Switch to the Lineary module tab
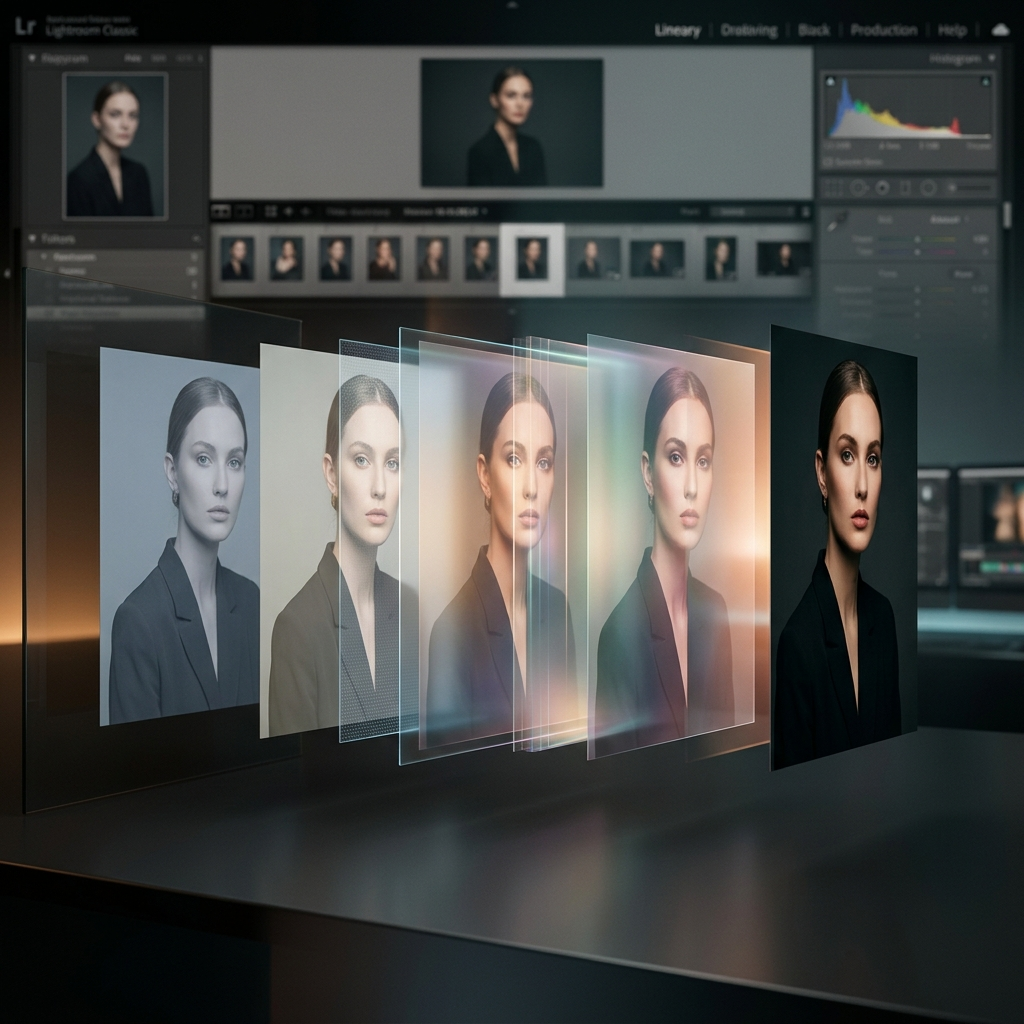Image resolution: width=1024 pixels, height=1024 pixels. coord(677,30)
